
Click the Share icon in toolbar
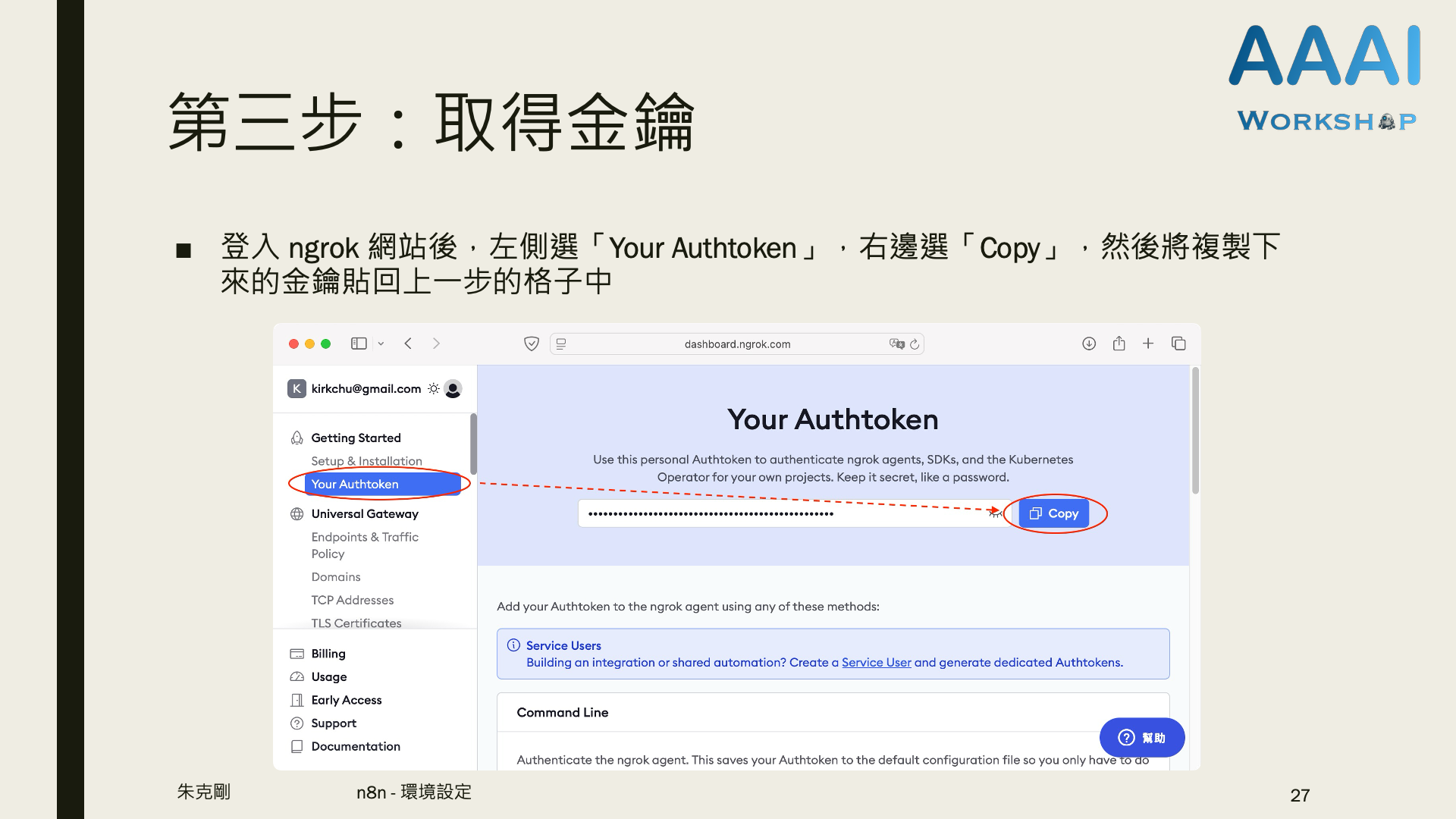[x=1119, y=344]
